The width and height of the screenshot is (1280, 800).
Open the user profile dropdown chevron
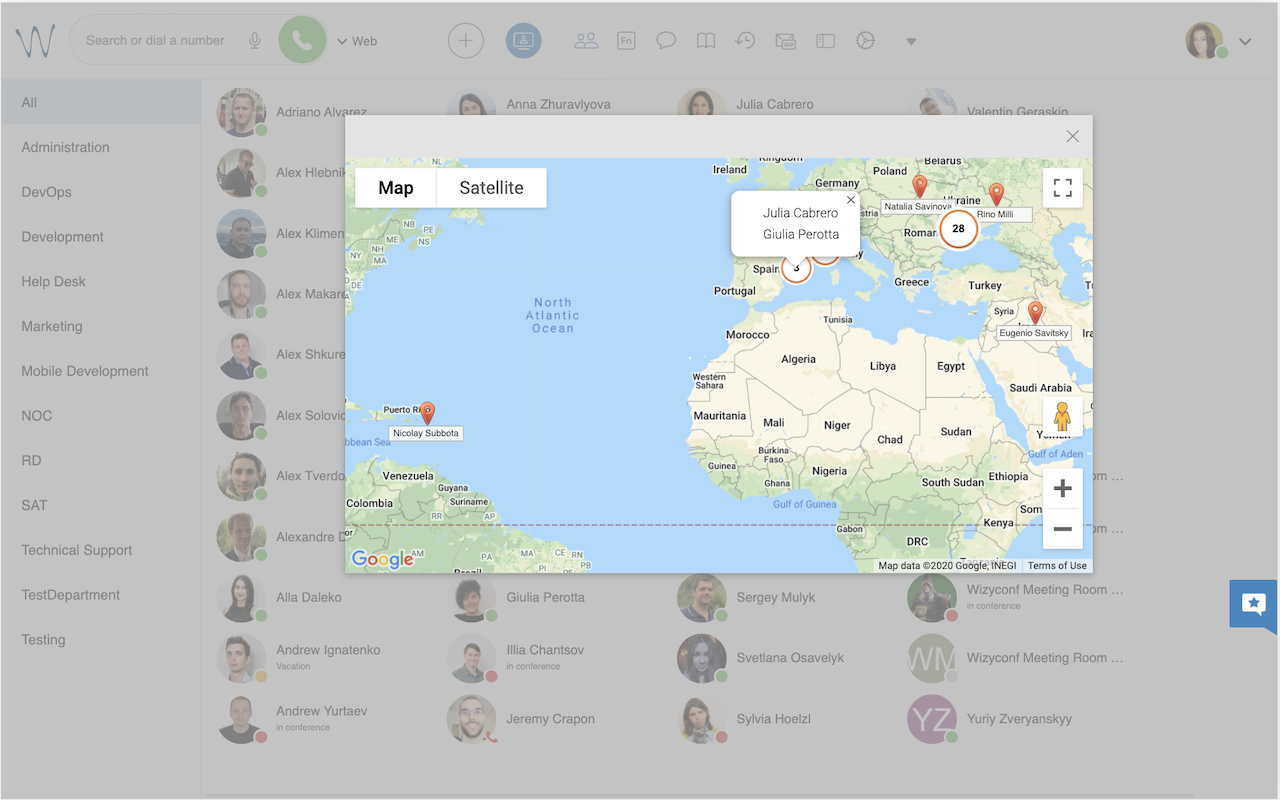tap(1245, 41)
